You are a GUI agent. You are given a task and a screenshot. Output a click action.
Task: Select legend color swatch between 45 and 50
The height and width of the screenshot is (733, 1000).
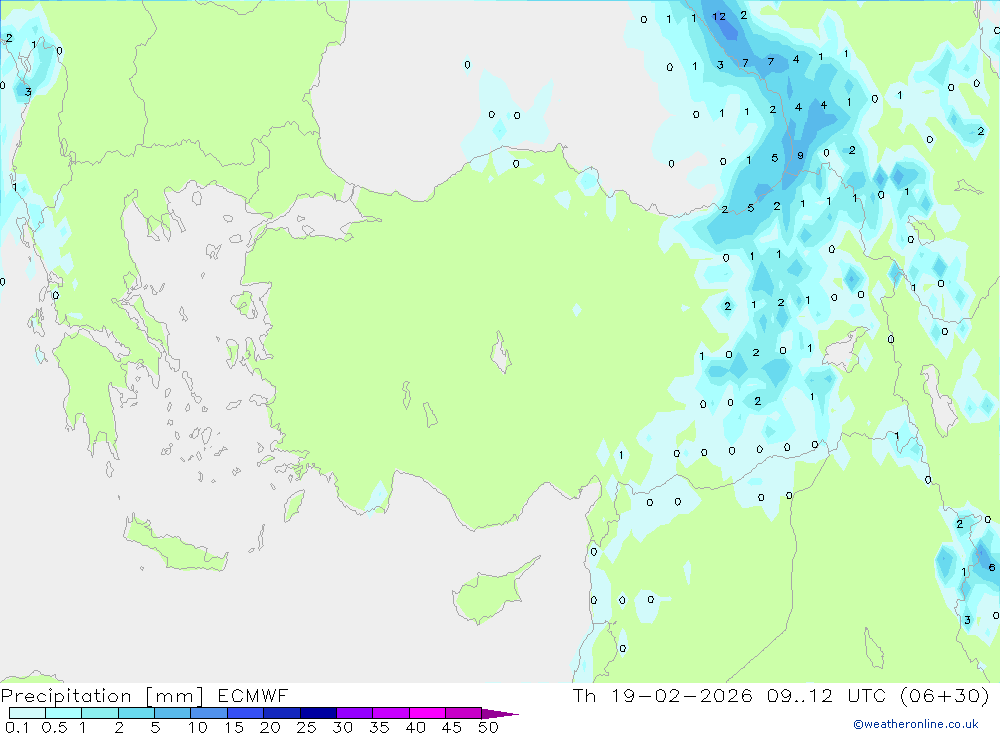point(464,713)
